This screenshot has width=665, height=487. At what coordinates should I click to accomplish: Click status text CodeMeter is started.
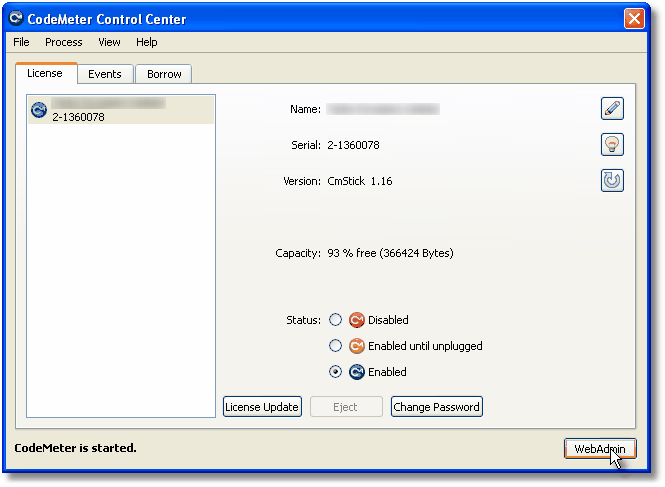[75, 448]
